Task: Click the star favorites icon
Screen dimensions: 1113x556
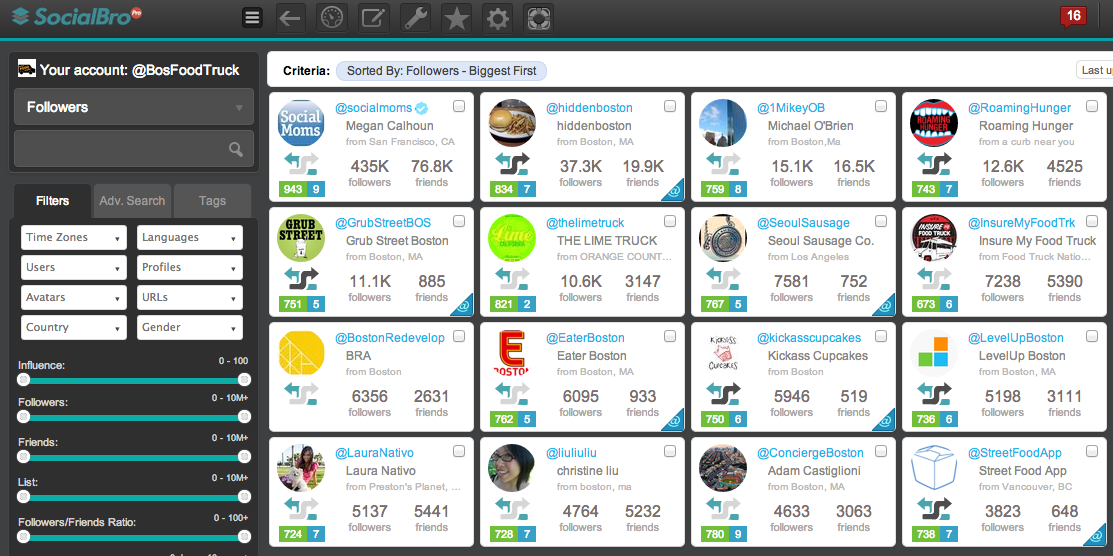Action: (456, 18)
